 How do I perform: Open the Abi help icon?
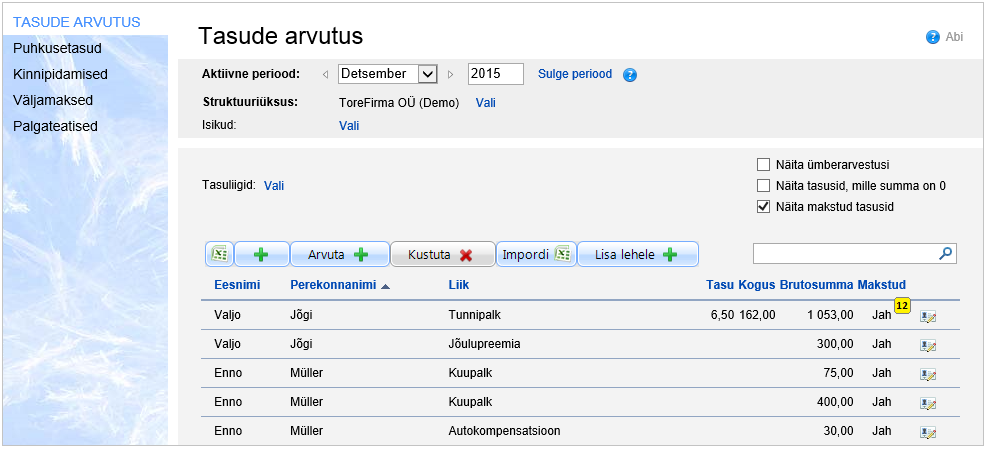[933, 37]
